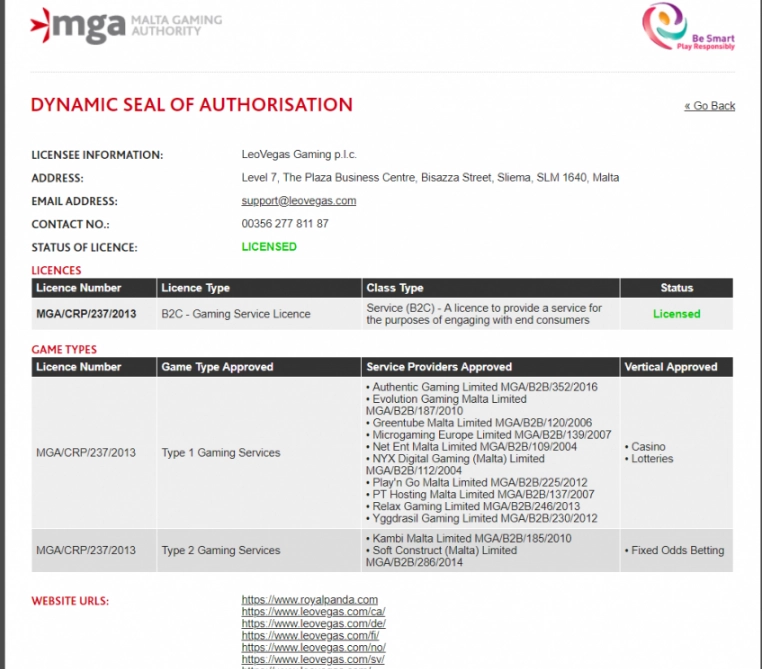
Task: Go back using the Go Back link
Action: click(x=709, y=106)
